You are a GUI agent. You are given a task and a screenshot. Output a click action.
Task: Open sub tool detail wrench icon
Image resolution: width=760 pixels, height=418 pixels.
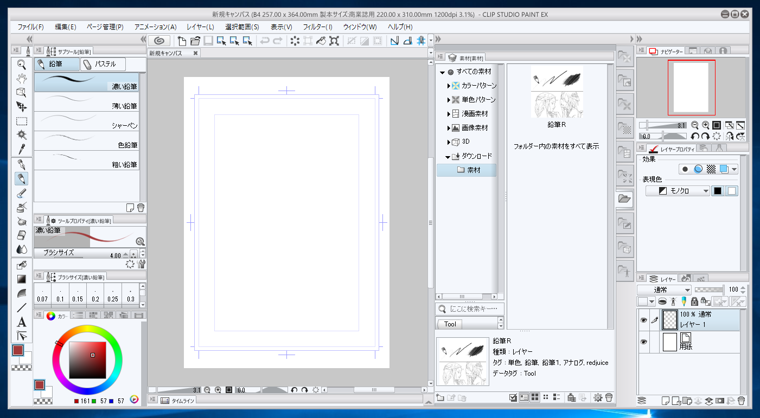pos(142,264)
